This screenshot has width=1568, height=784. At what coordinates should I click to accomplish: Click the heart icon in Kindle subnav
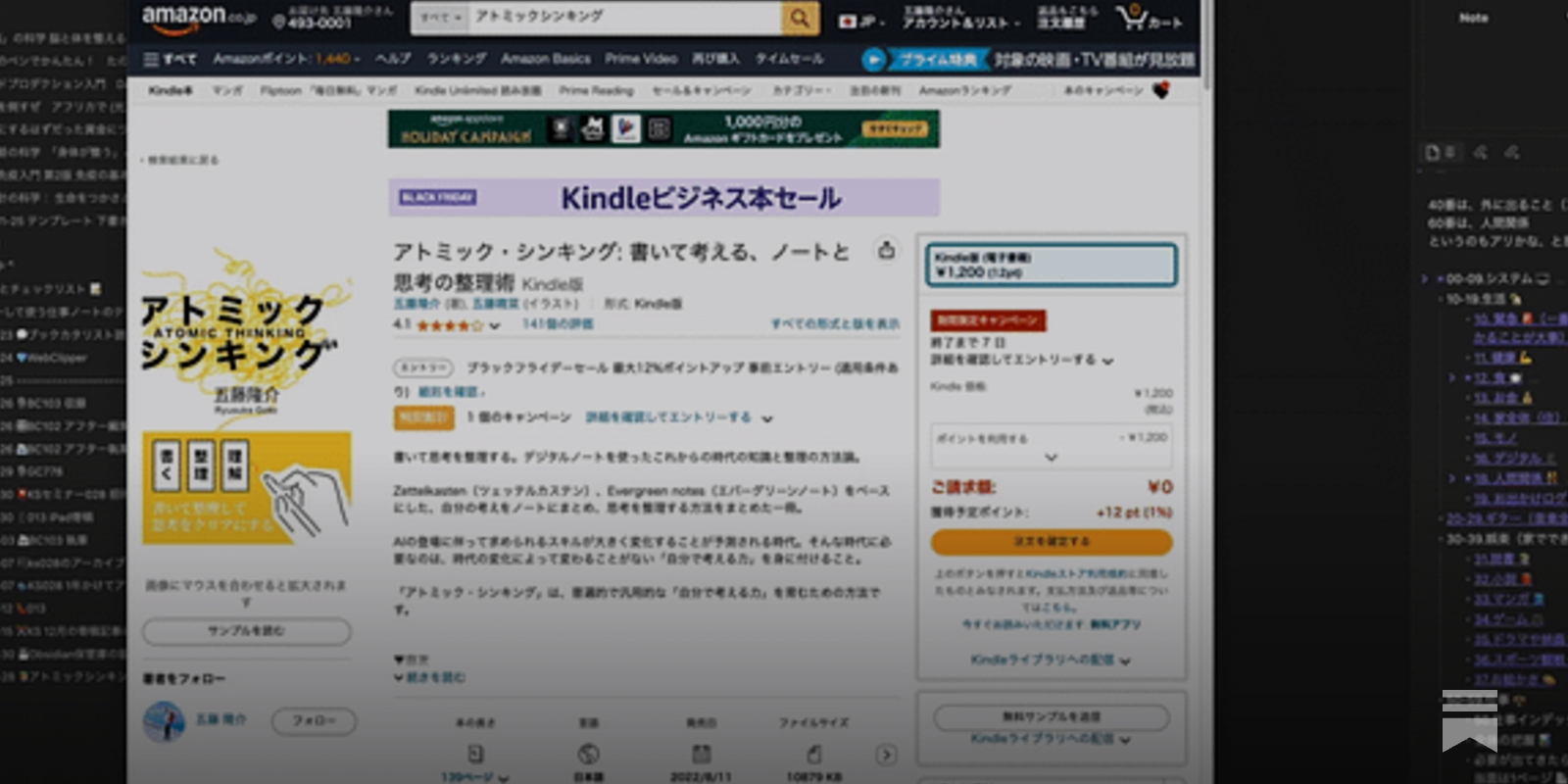[1161, 90]
